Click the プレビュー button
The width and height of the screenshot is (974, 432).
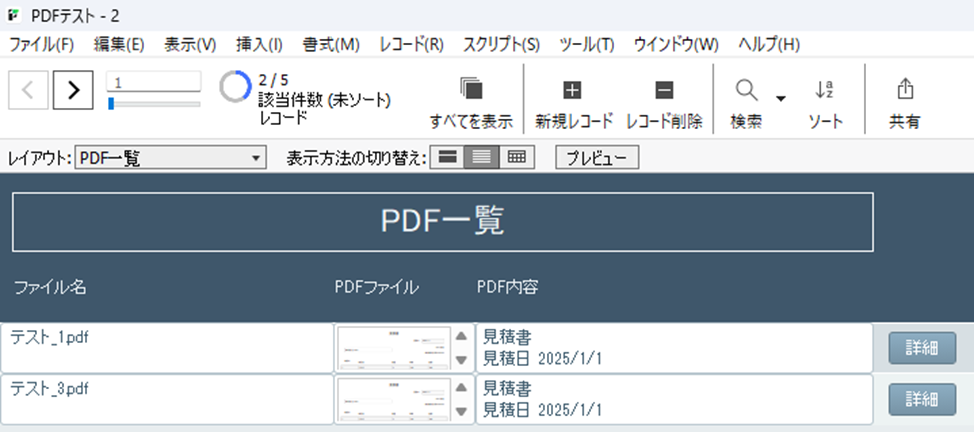(x=597, y=158)
